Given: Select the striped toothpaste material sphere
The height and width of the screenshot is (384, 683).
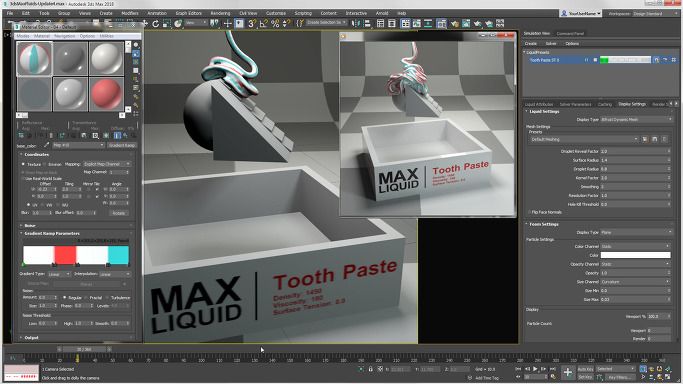Looking at the screenshot, I should point(34,58).
